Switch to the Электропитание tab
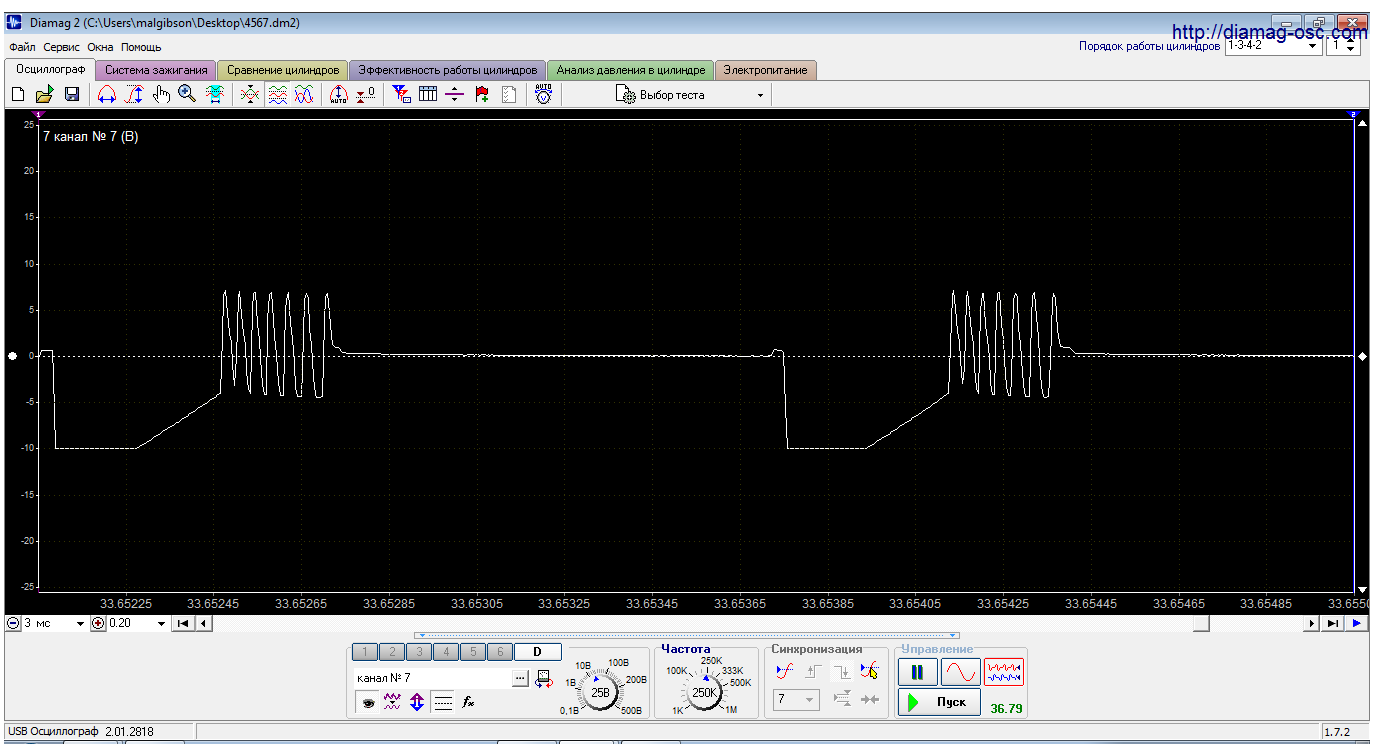The image size is (1382, 744). [766, 70]
